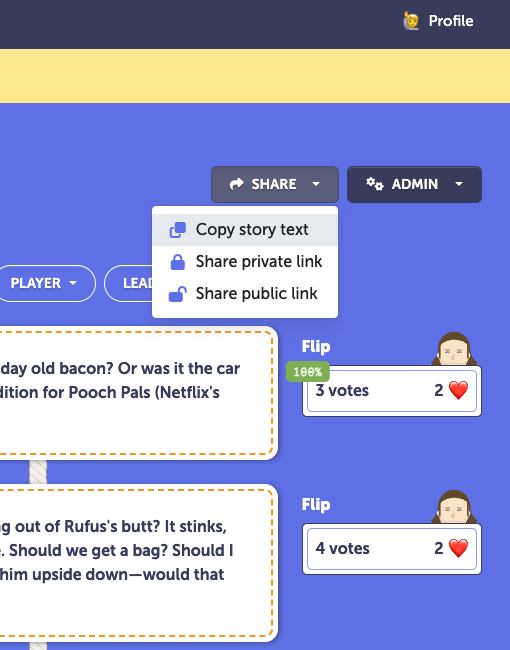The image size is (510, 650).
Task: Click the open padlock public link icon
Action: 177,294
